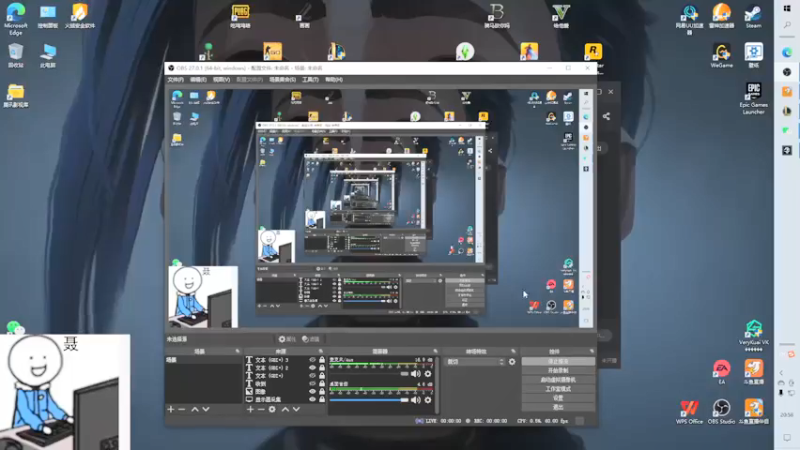
Task: Click the Edge icon in the vertical taskbar
Action: tap(787, 52)
